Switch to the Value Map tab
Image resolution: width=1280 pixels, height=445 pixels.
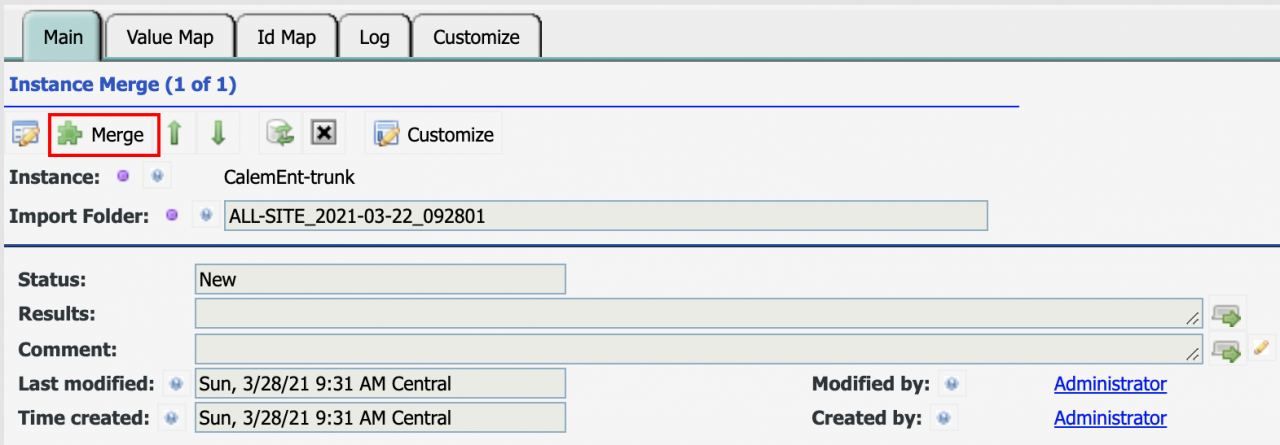click(x=170, y=37)
